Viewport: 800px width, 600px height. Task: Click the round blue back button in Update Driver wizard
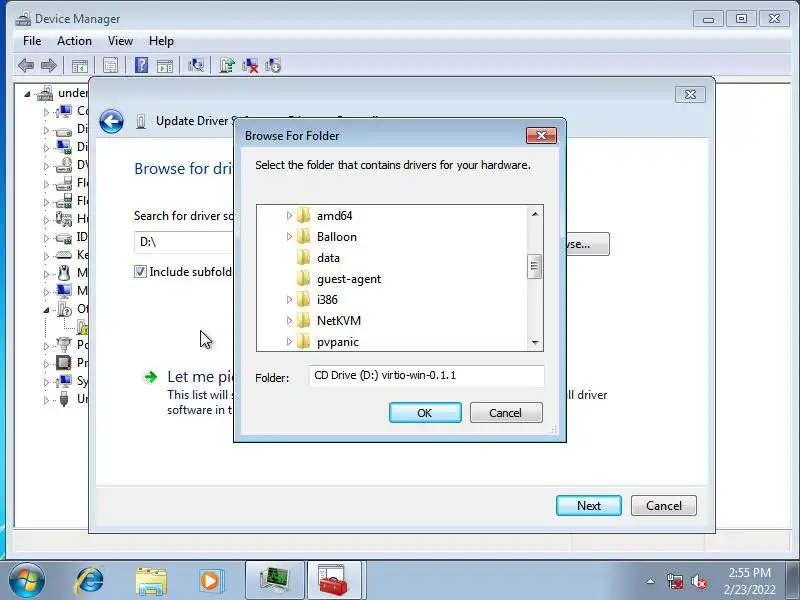click(111, 121)
